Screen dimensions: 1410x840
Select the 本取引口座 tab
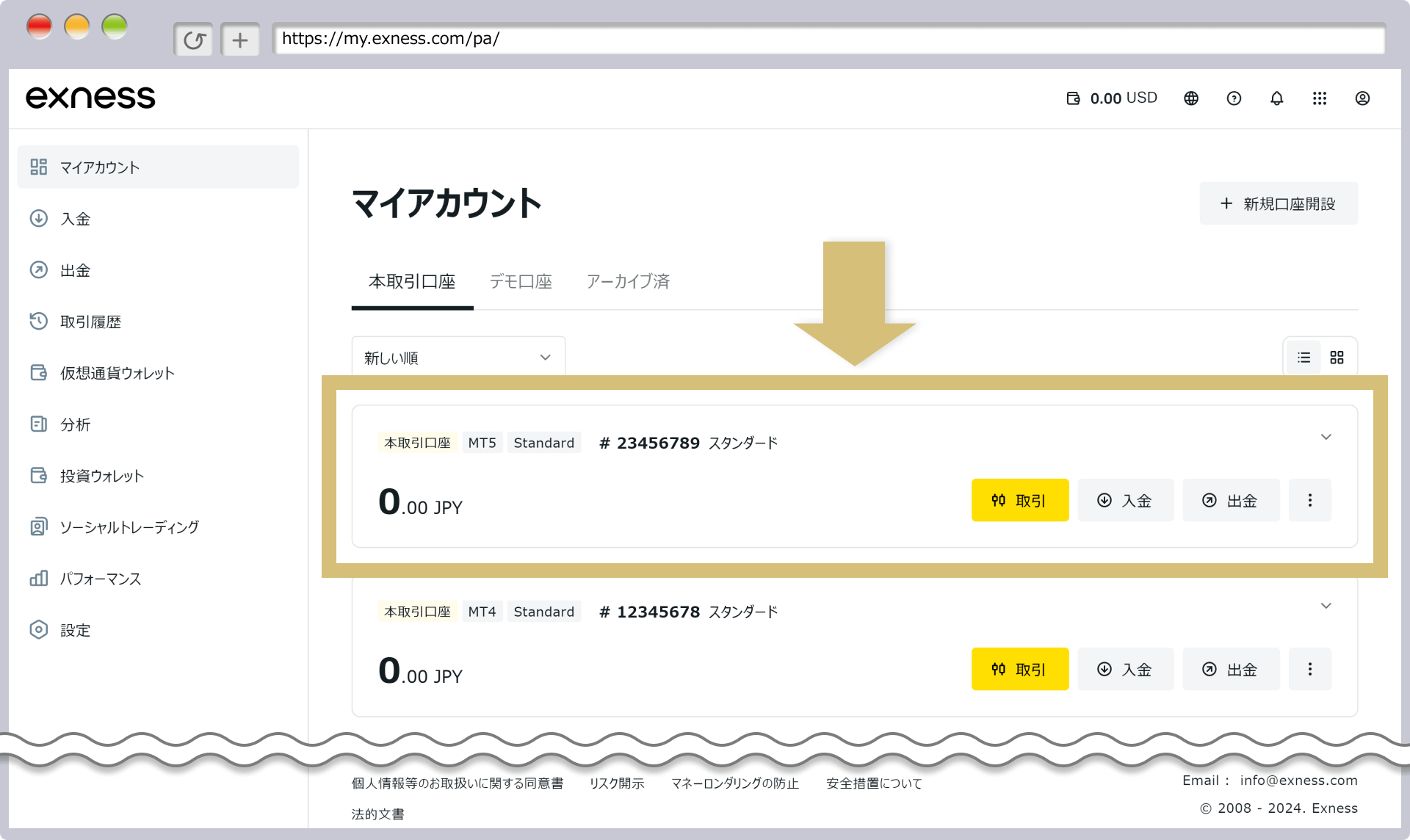click(x=412, y=282)
